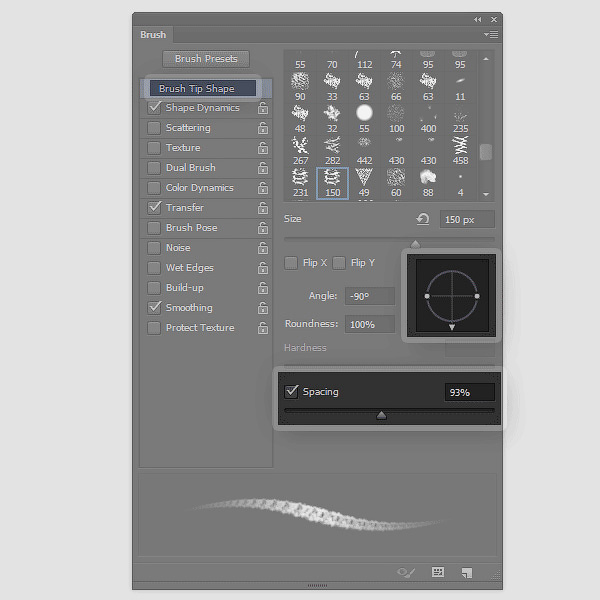The width and height of the screenshot is (600, 600).
Task: Enable the Brush Pose checkbox
Action: pyautogui.click(x=154, y=228)
